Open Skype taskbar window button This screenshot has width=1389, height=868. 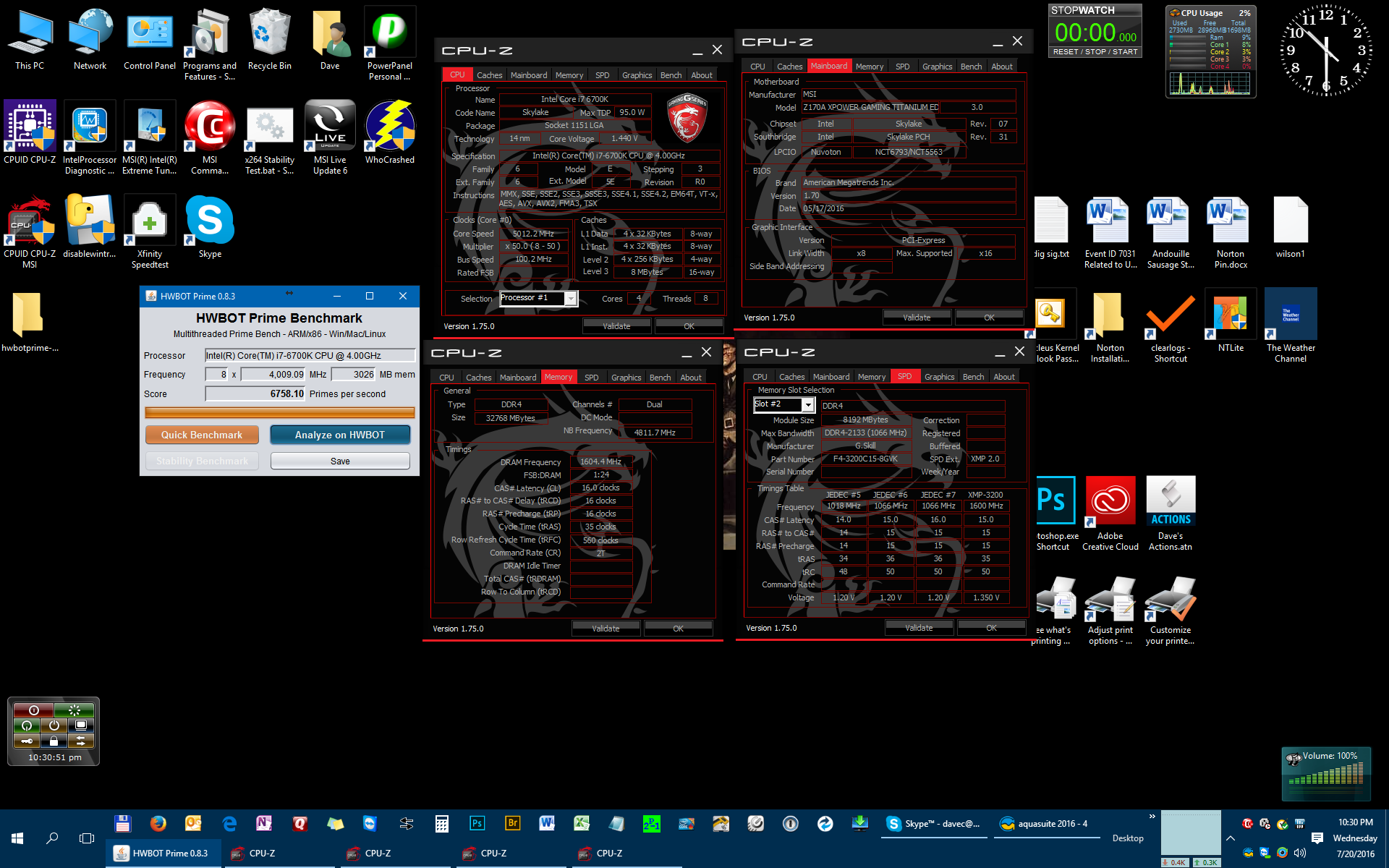coord(933,823)
